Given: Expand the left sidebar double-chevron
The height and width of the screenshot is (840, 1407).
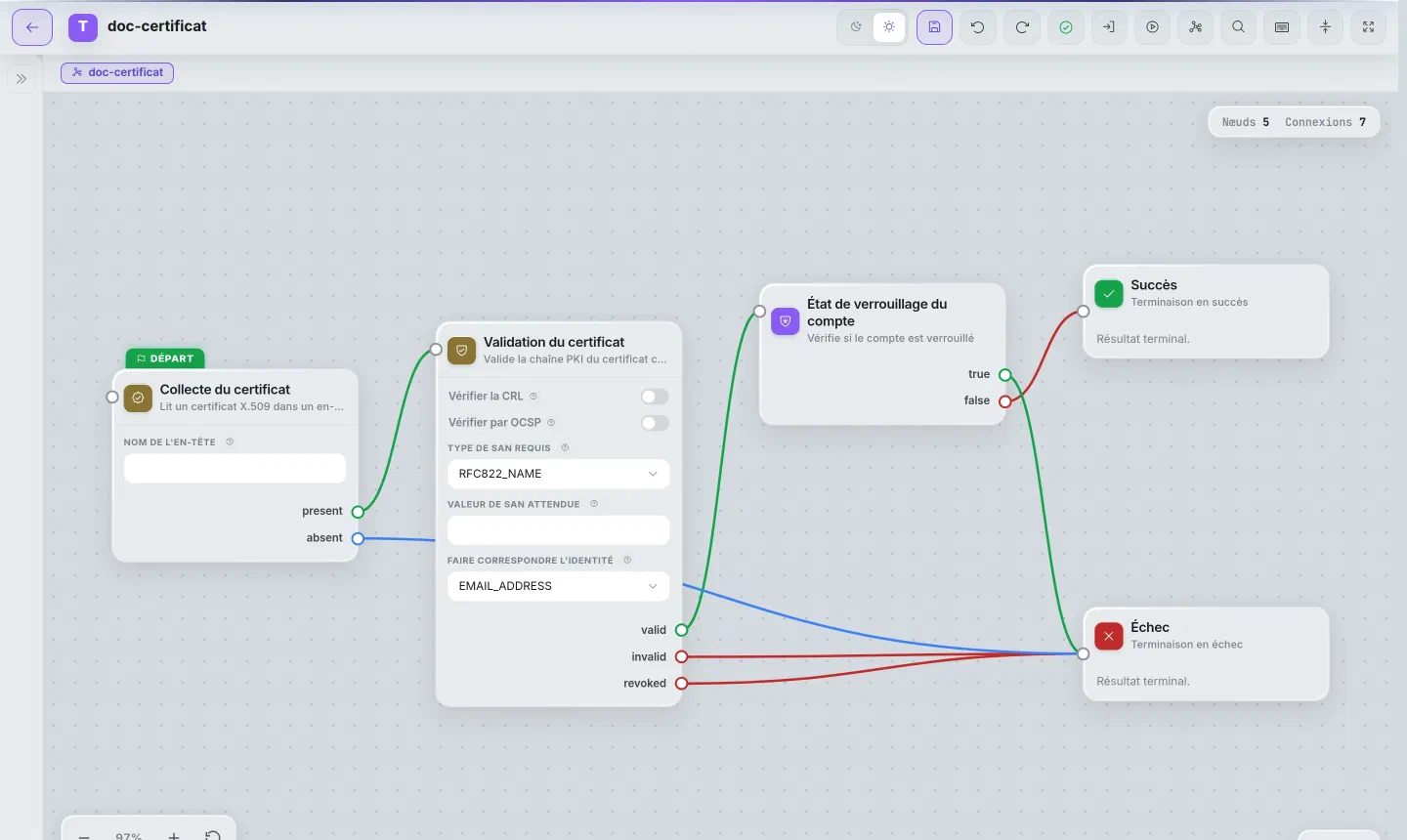Looking at the screenshot, I should tap(21, 79).
